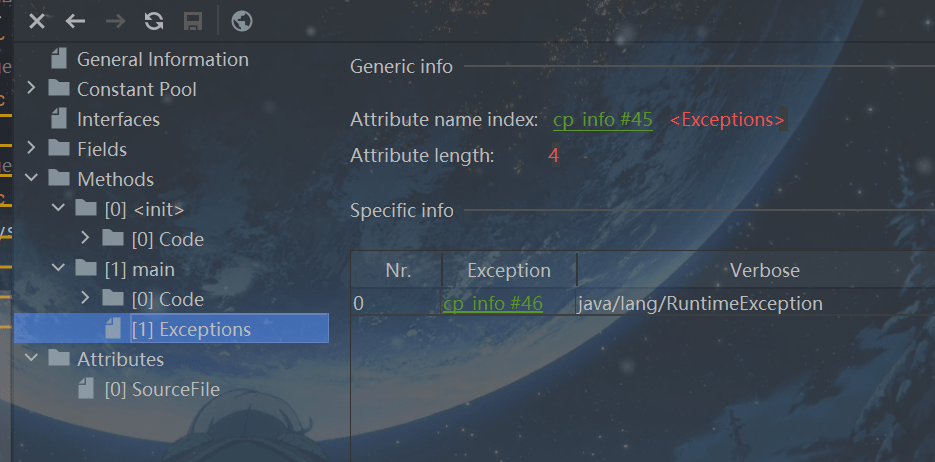Click the Verbose column header
The height and width of the screenshot is (462, 935).
764,270
